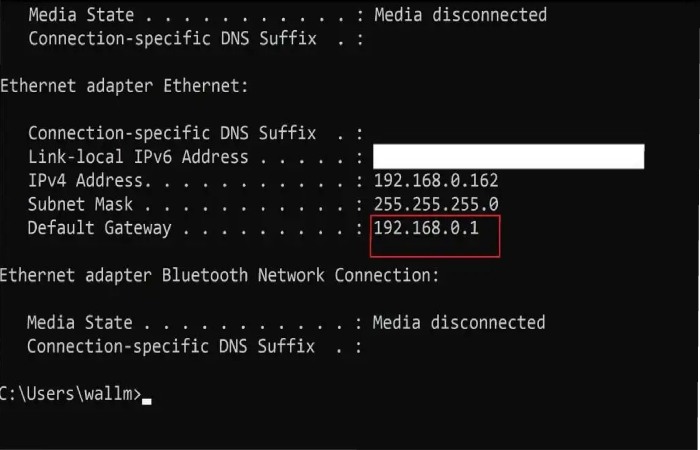Click the 'Link-local IPv6 Address' label
The image size is (700, 450).
pos(138,157)
